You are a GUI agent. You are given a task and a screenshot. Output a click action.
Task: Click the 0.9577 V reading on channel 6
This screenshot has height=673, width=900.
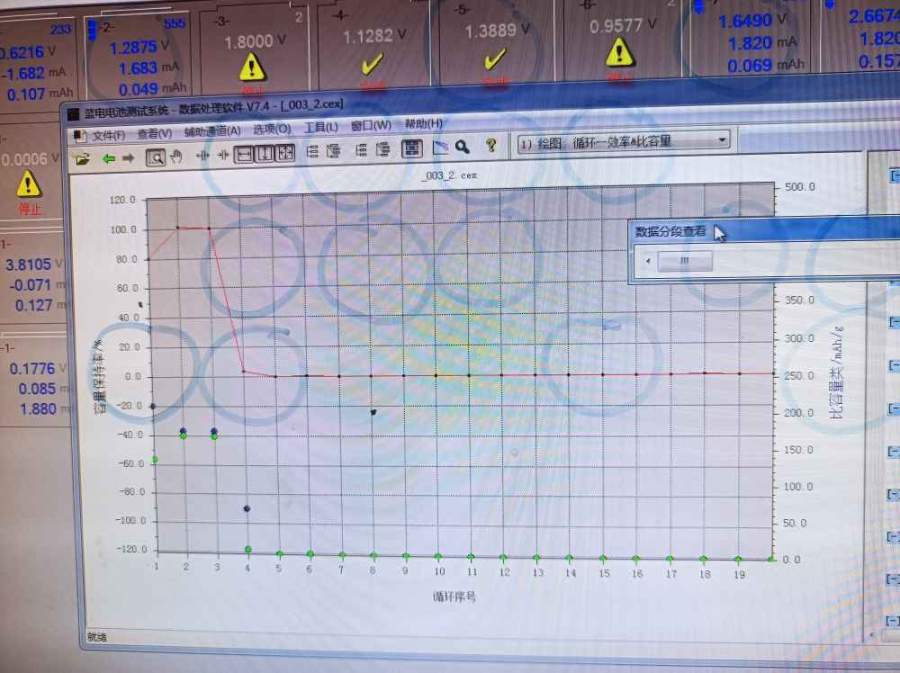(622, 25)
